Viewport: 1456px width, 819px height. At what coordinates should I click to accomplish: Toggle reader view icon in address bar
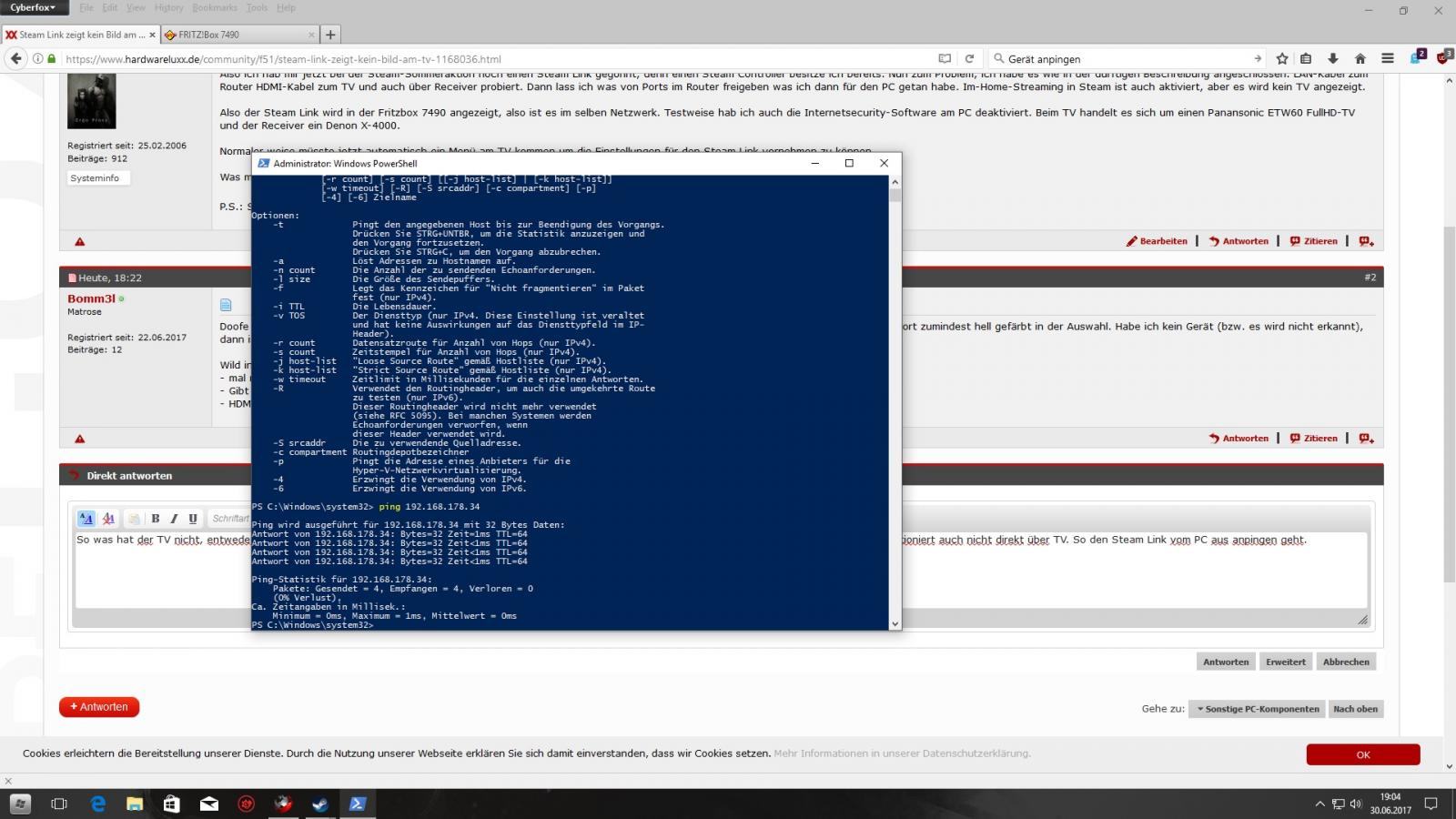tap(945, 58)
